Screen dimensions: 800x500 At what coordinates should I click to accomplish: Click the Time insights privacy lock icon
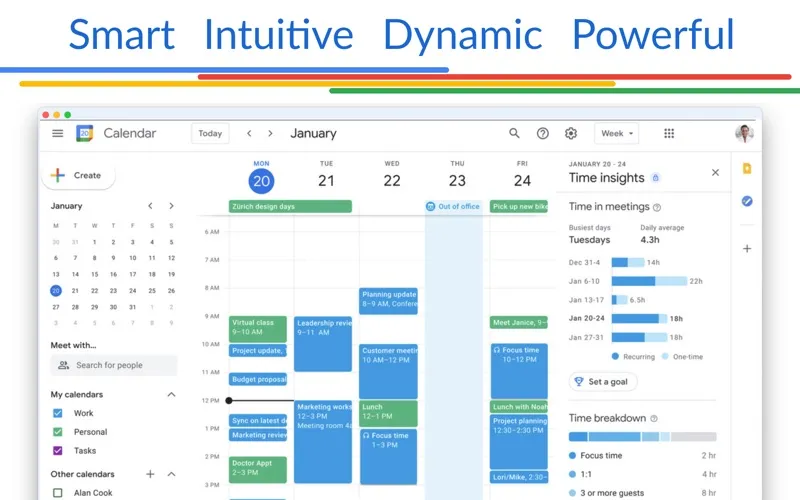pyautogui.click(x=656, y=178)
